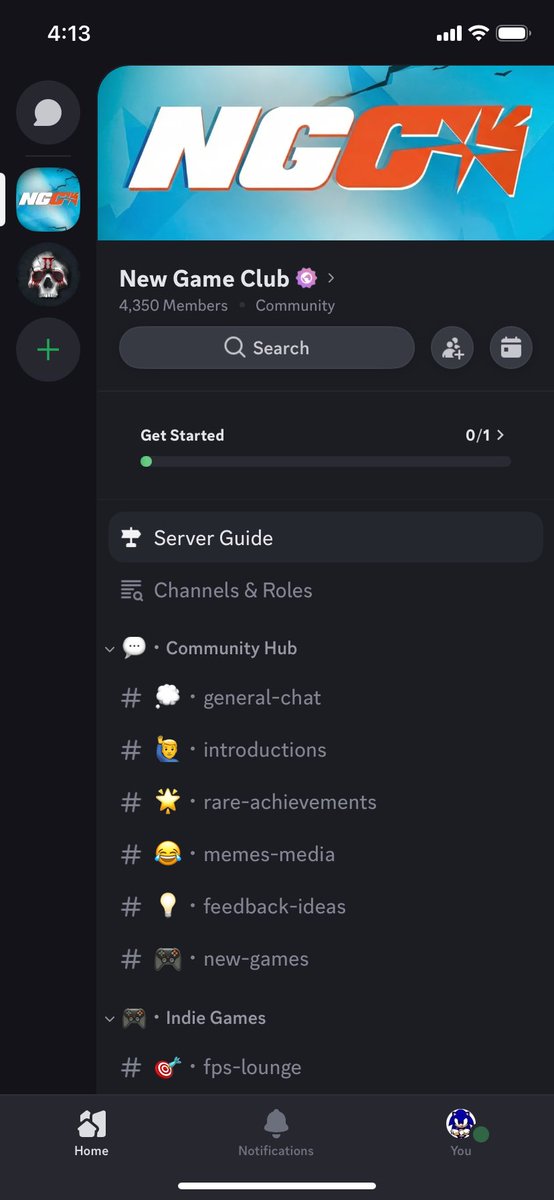Viewport: 554px width, 1200px height.
Task: Switch to the skull server icon
Action: (48, 274)
